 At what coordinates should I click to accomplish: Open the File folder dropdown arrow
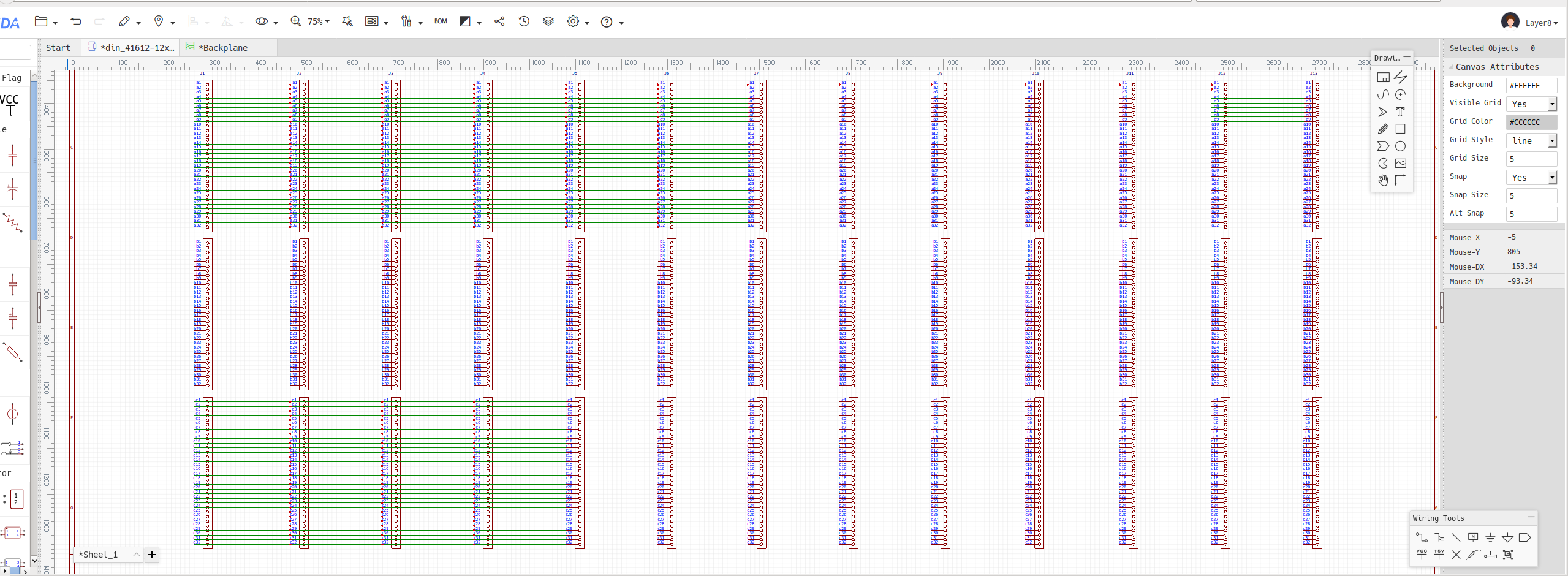coord(55,23)
